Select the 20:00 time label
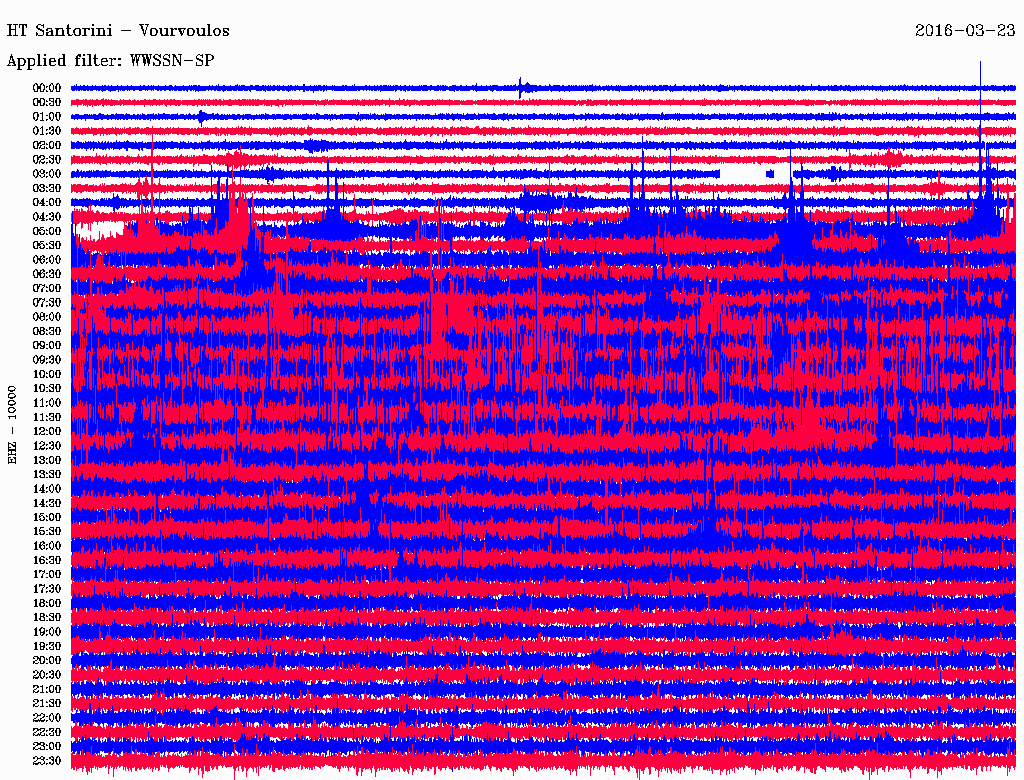The width and height of the screenshot is (1024, 780). 47,660
